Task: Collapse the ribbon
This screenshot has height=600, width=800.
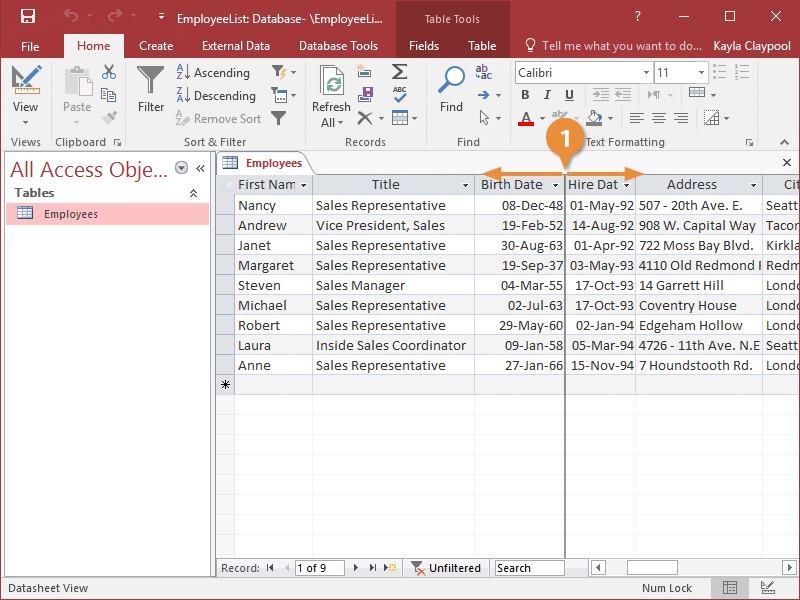Action: pyautogui.click(x=784, y=142)
